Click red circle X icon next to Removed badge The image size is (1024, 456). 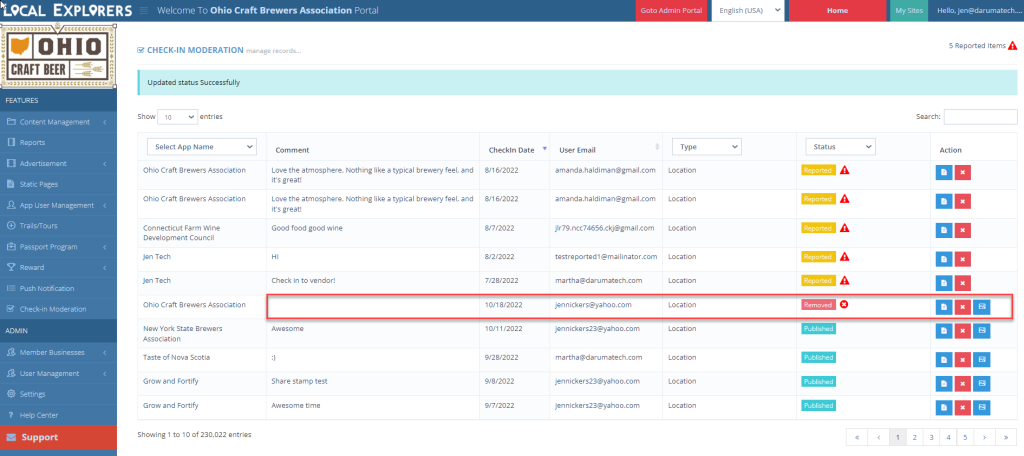point(844,304)
